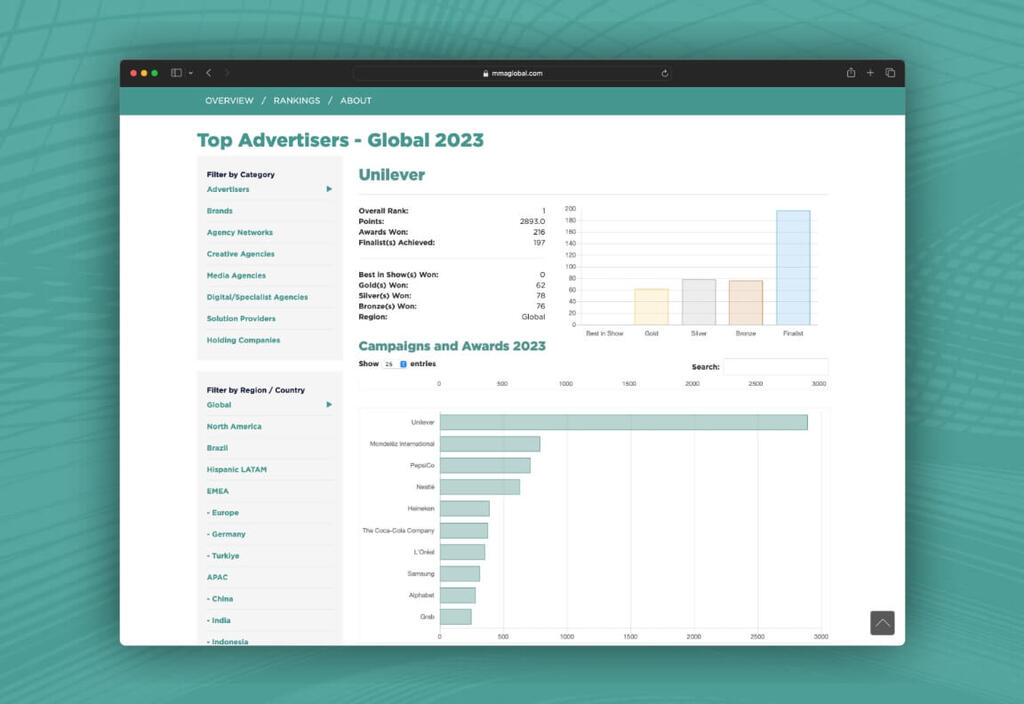
Task: Open the Safari share icon
Action: tap(851, 73)
